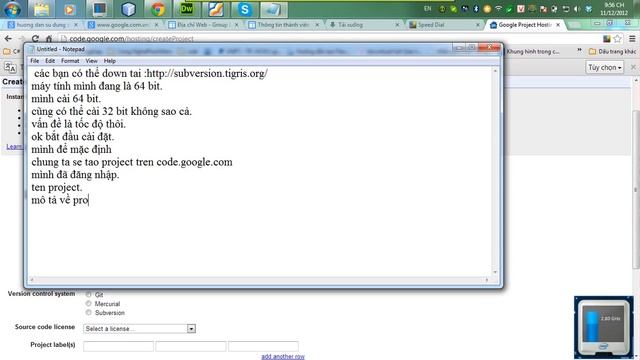Click the Learn more link
Image resolution: width=640 pixels, height=360 pixels.
pos(14,146)
